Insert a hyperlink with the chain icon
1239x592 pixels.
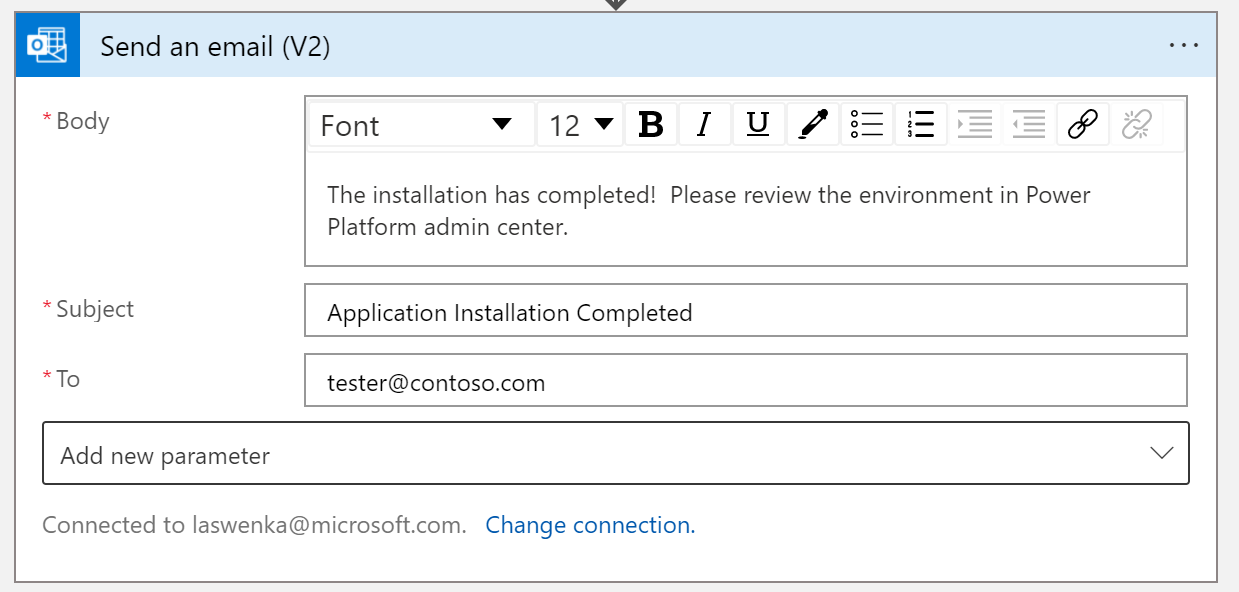1082,125
